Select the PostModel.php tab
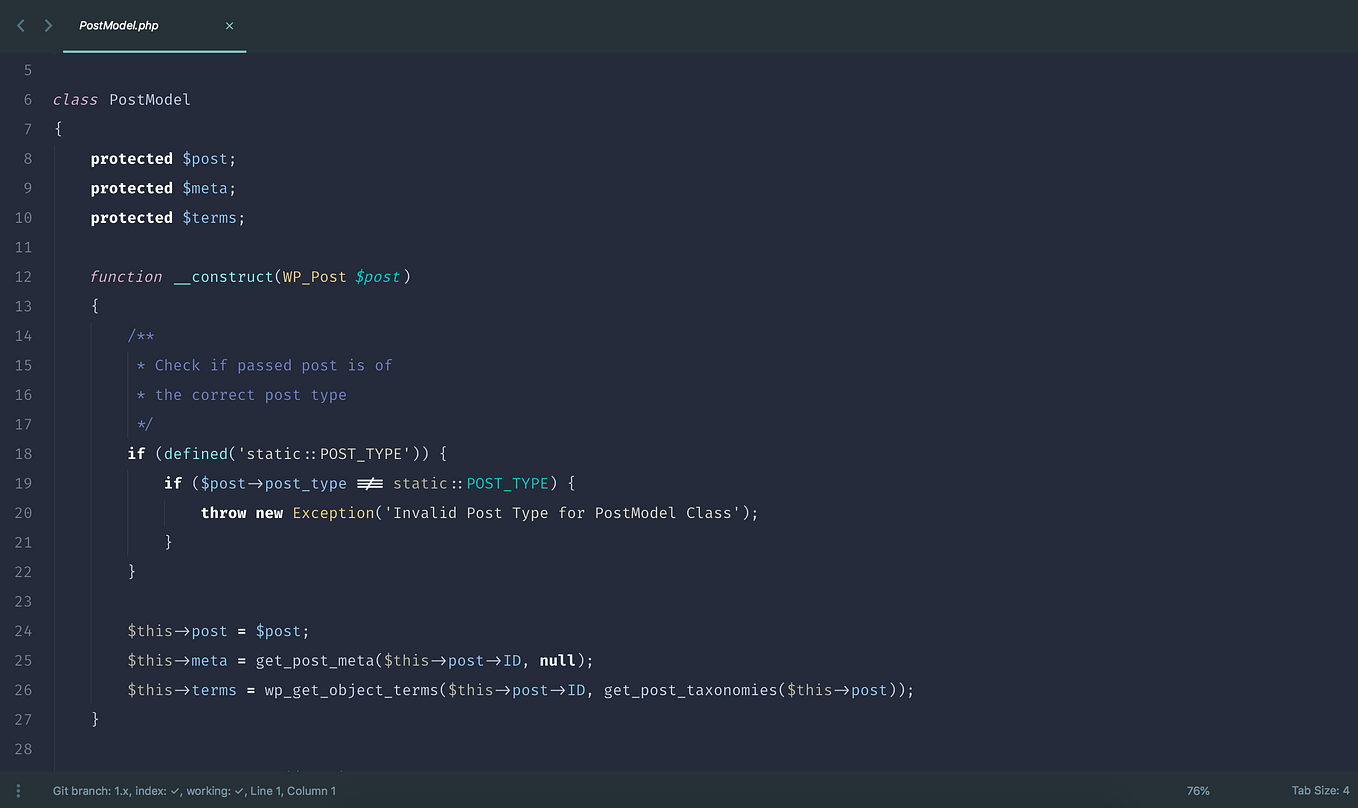 click(x=120, y=27)
